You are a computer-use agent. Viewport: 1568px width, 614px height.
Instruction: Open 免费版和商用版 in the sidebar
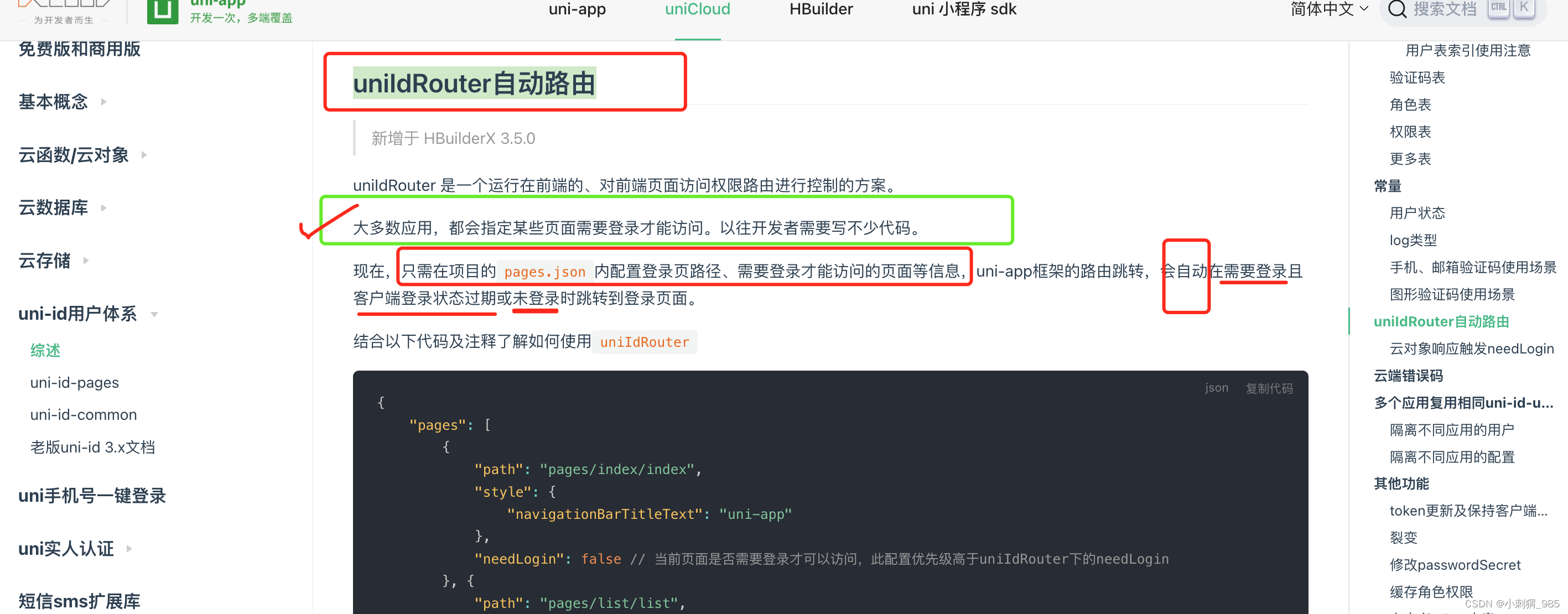tap(79, 49)
